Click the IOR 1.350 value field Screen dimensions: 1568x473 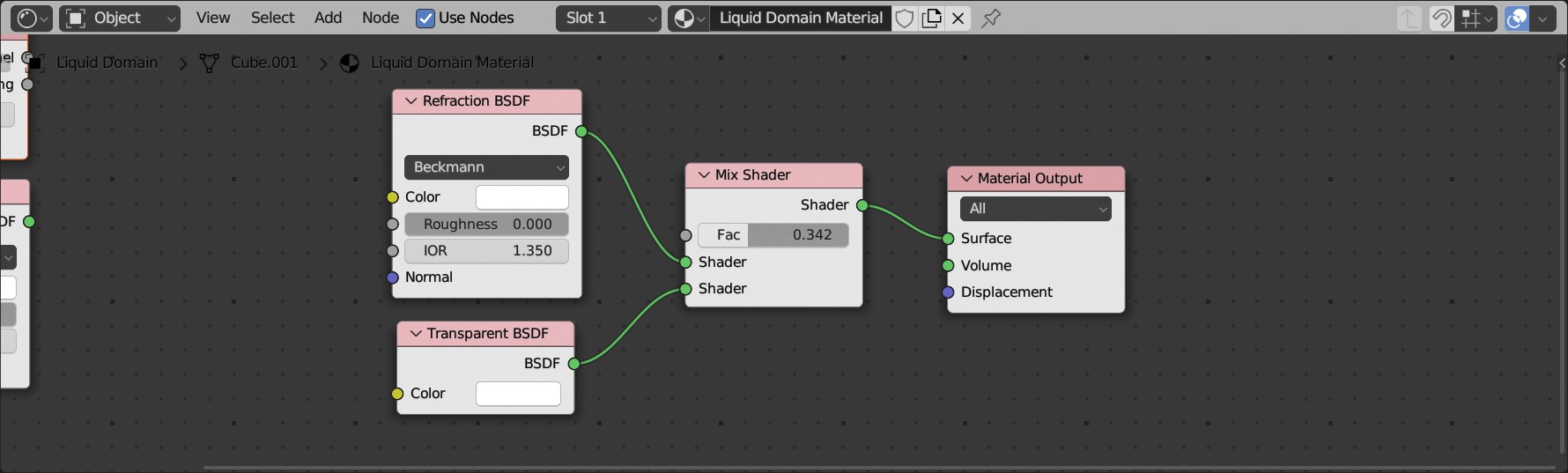click(x=486, y=251)
